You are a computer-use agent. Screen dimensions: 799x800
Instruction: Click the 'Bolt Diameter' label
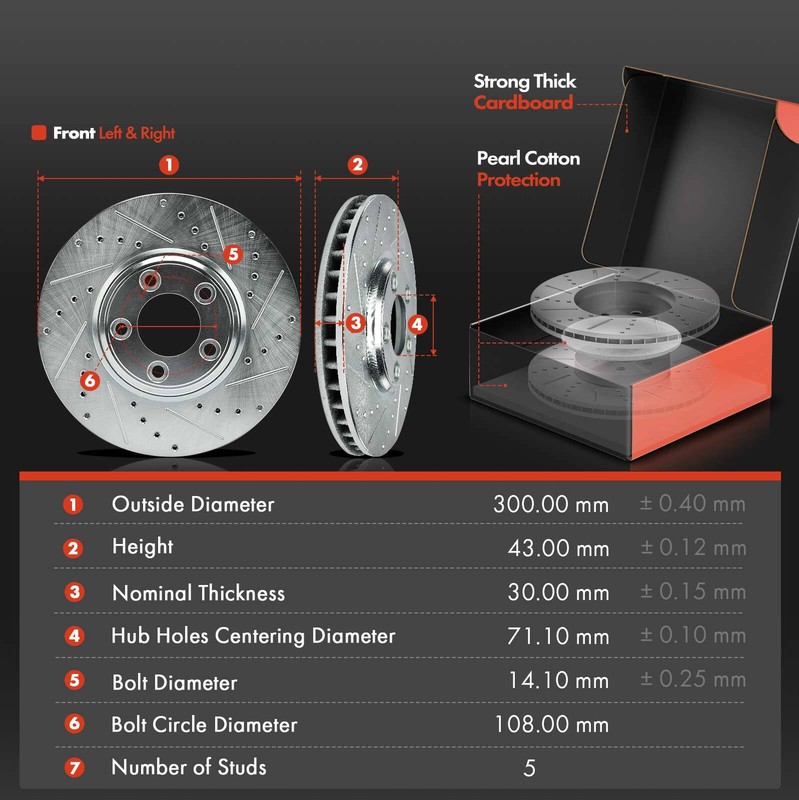(x=174, y=683)
